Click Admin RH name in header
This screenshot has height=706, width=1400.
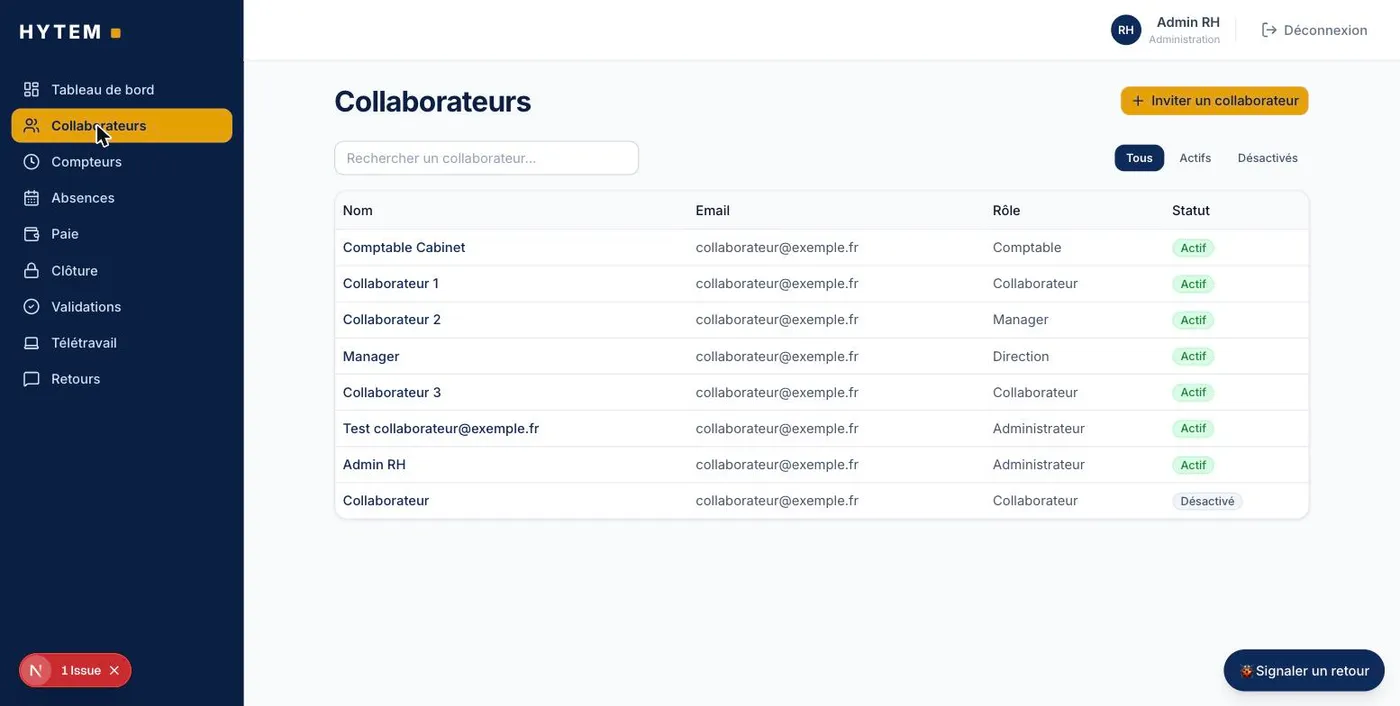(1188, 22)
